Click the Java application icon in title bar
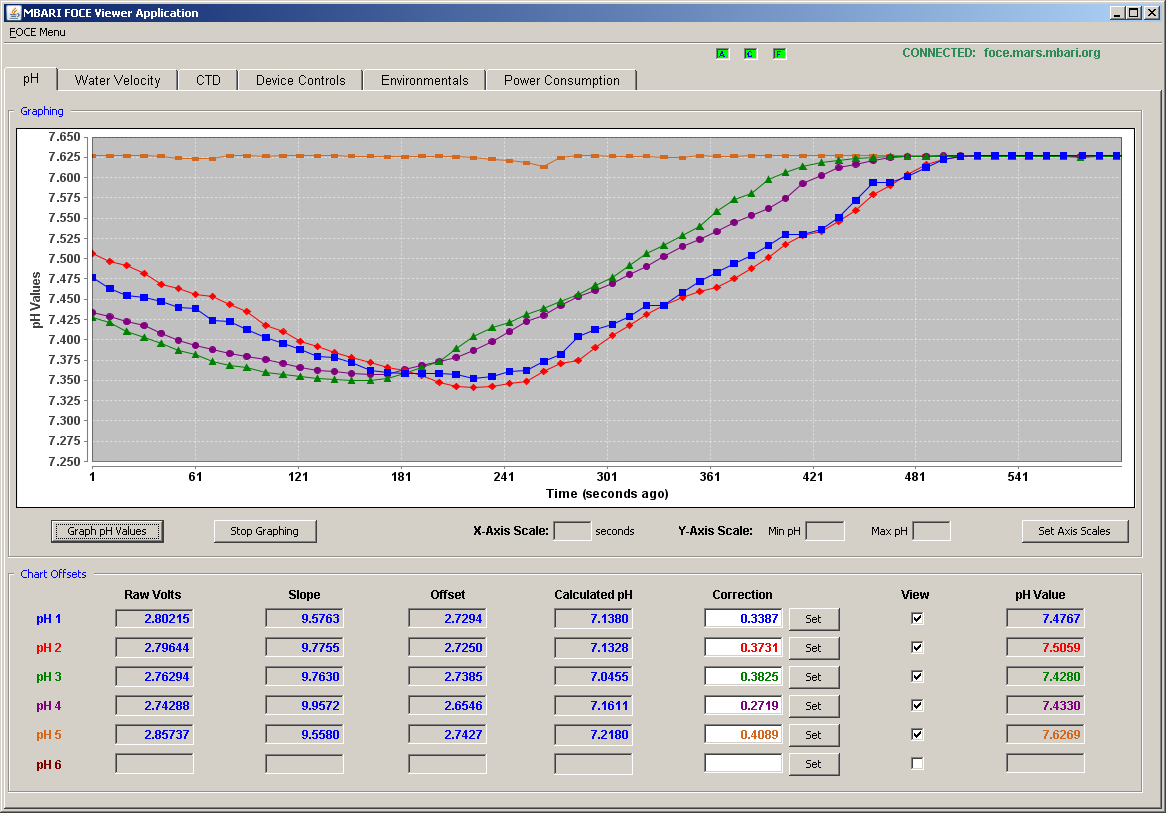 13,13
